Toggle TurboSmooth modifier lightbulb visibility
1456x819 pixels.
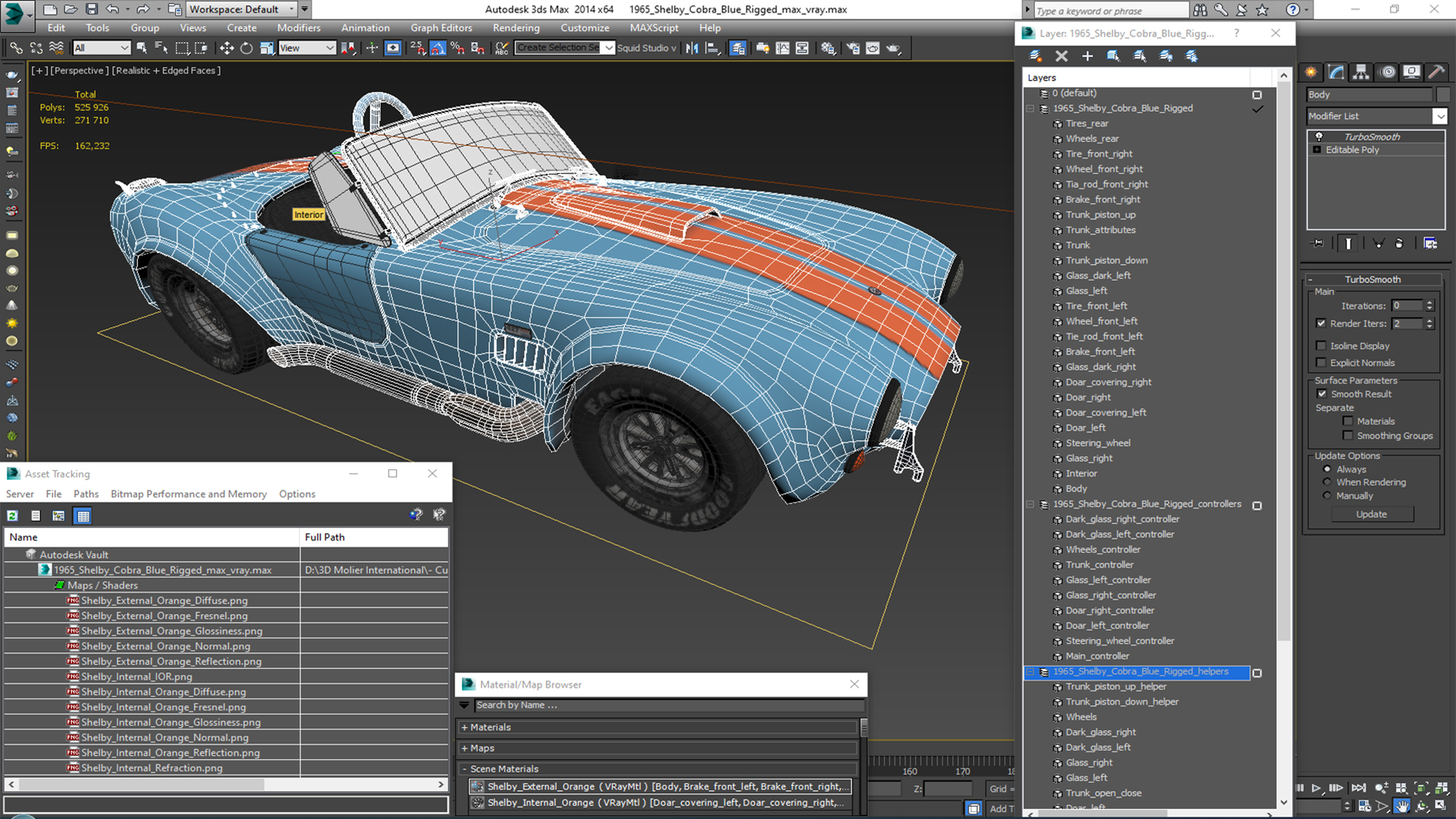pos(1319,136)
